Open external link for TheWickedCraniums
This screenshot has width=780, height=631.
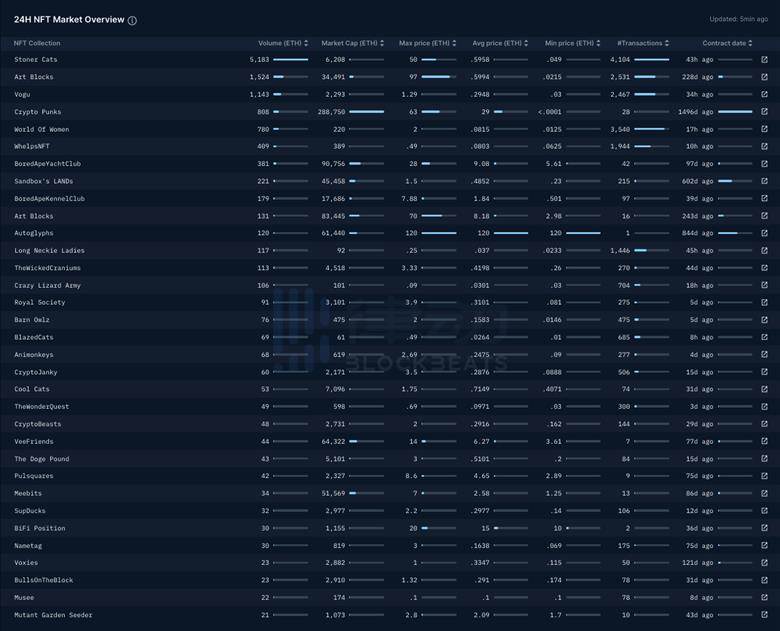(x=764, y=268)
